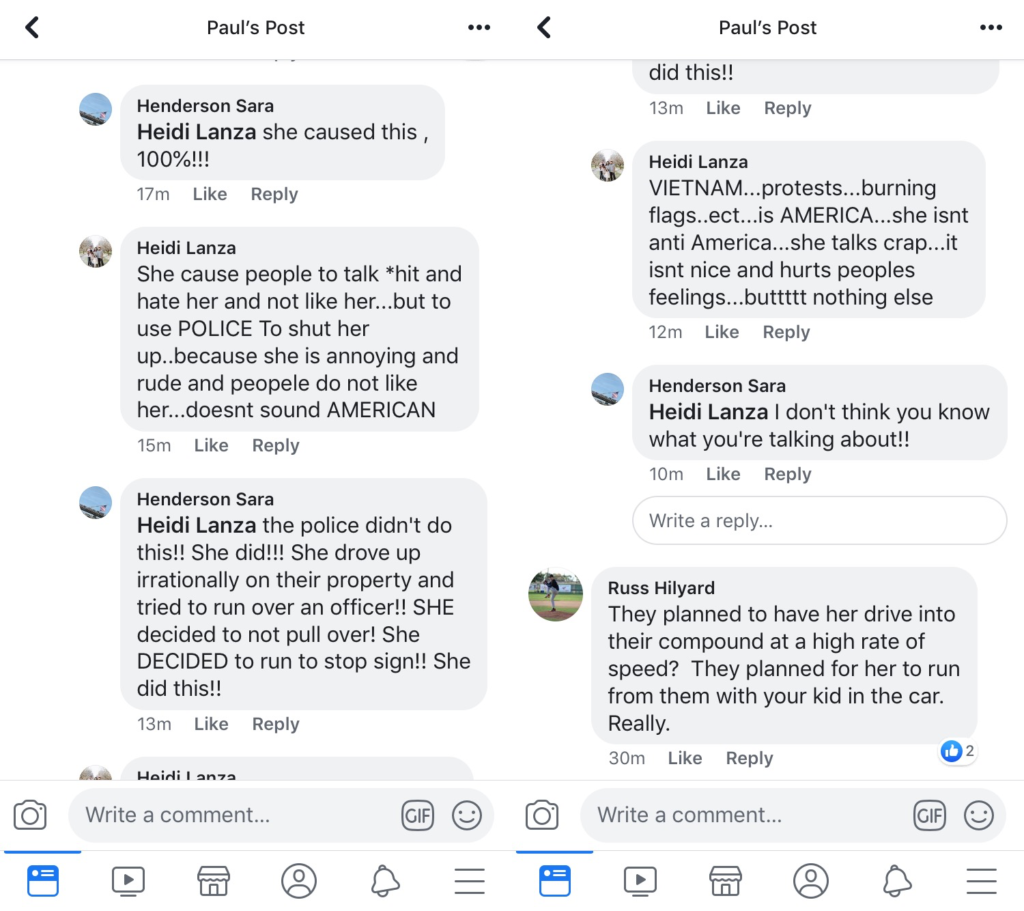Open the emoji picker in the left comment bar
This screenshot has height=911, width=1024.
tap(467, 815)
